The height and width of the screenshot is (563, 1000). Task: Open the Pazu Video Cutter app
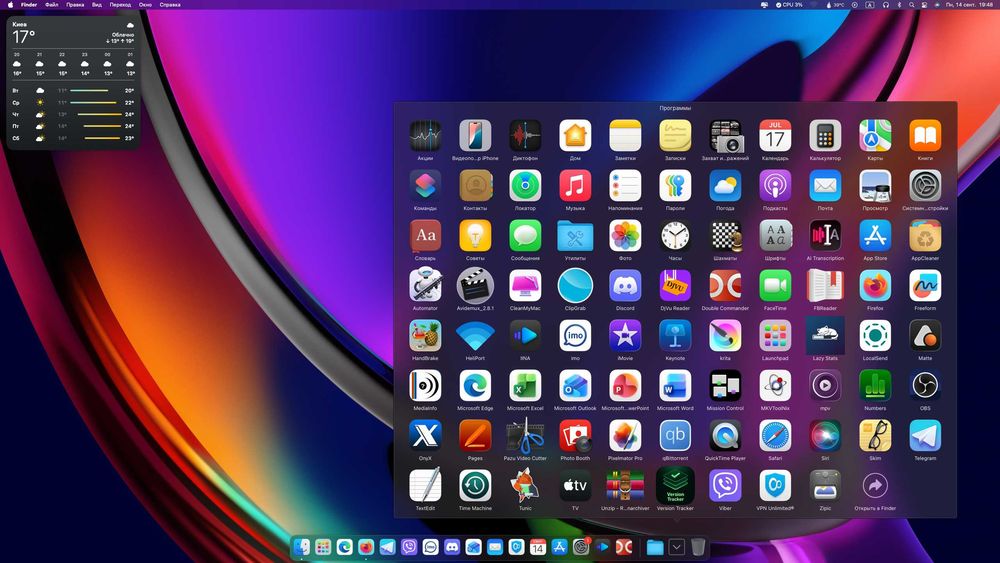[525, 435]
